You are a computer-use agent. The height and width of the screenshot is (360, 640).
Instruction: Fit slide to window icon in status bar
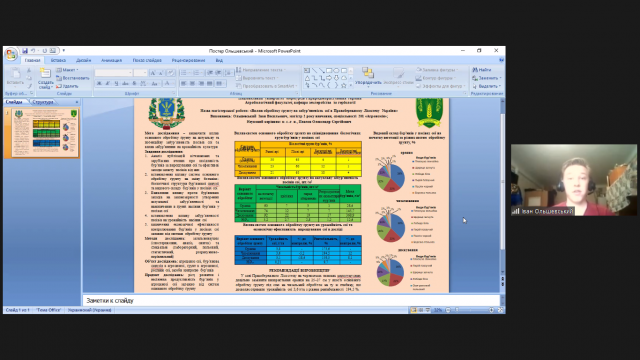coord(500,310)
